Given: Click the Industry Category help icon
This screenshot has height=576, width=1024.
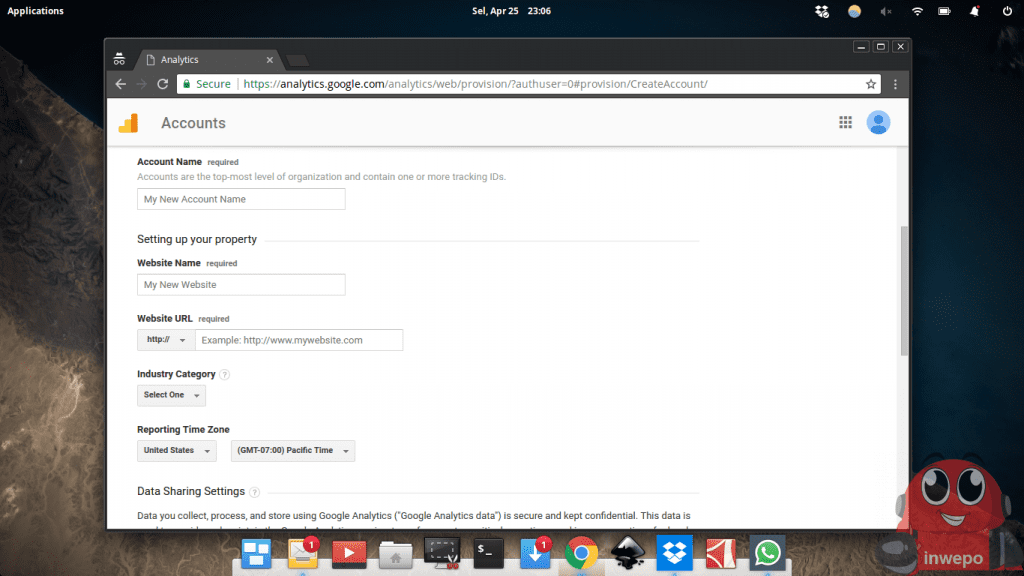Looking at the screenshot, I should click(x=225, y=375).
